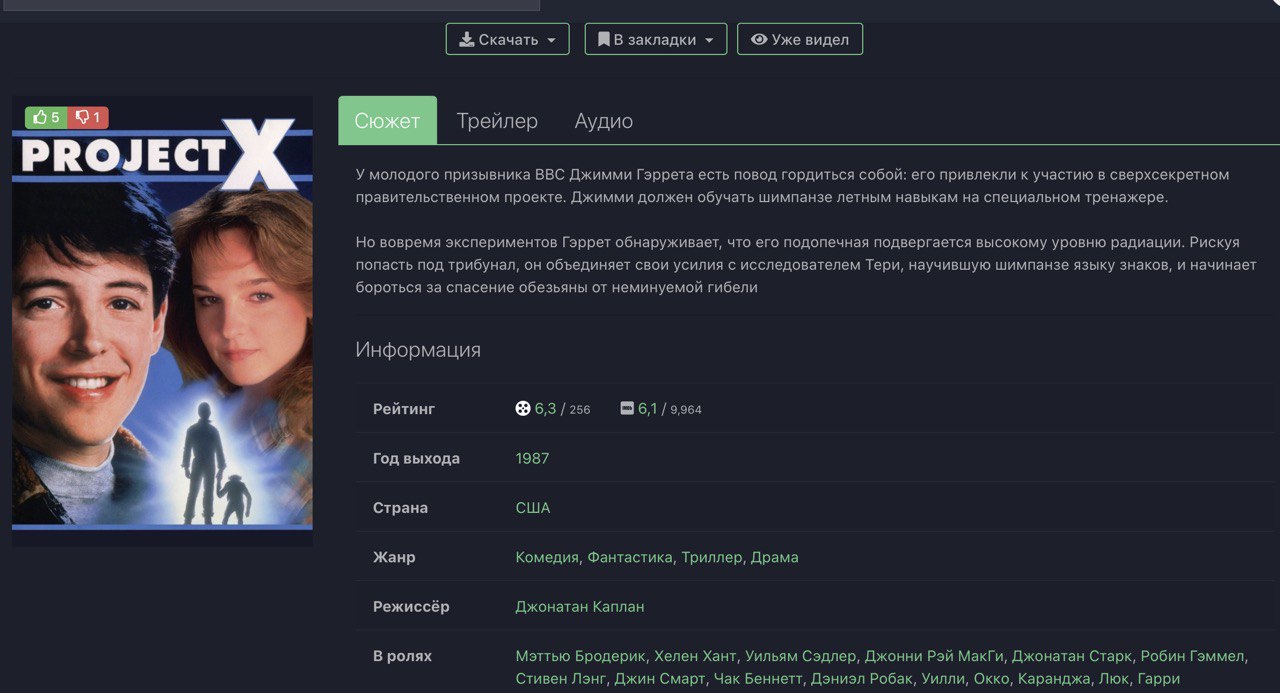This screenshot has width=1280, height=693.
Task: Open actor Джин Смарт link
Action: (658, 679)
